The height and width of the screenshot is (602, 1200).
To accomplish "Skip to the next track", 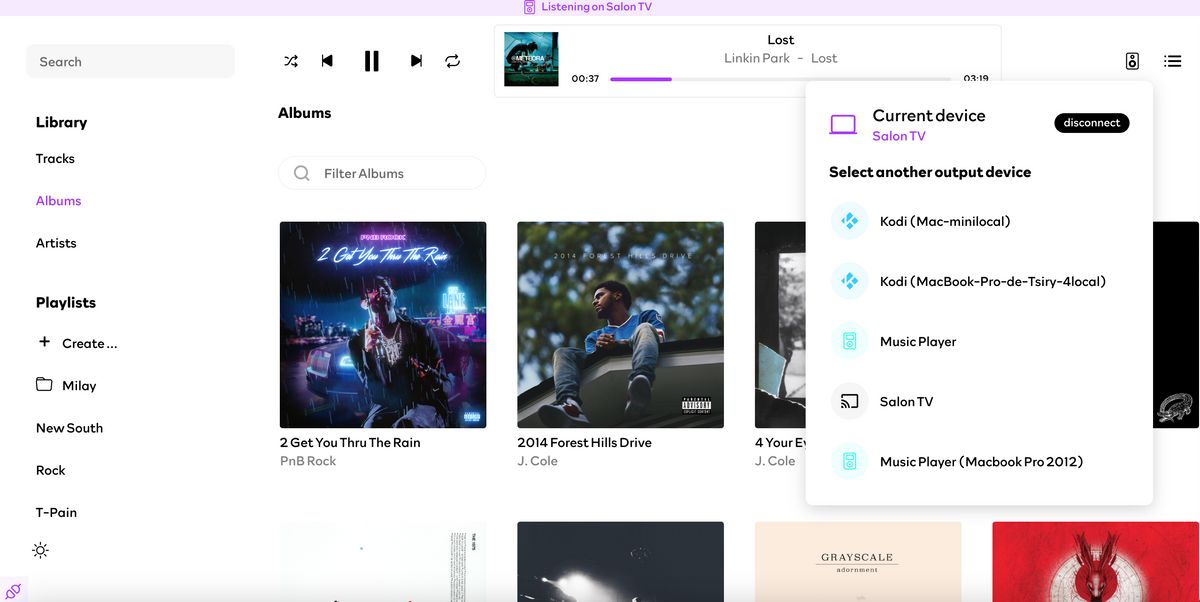I will (x=416, y=60).
